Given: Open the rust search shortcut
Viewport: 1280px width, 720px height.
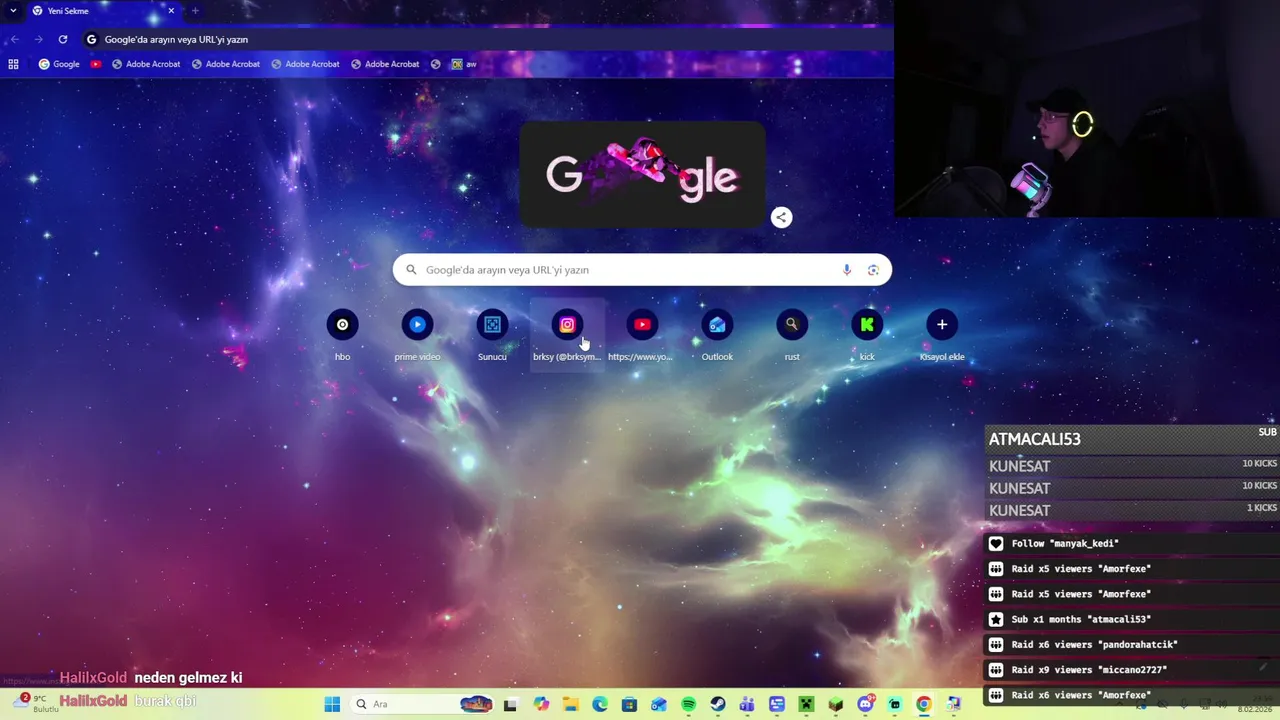Looking at the screenshot, I should 792,335.
